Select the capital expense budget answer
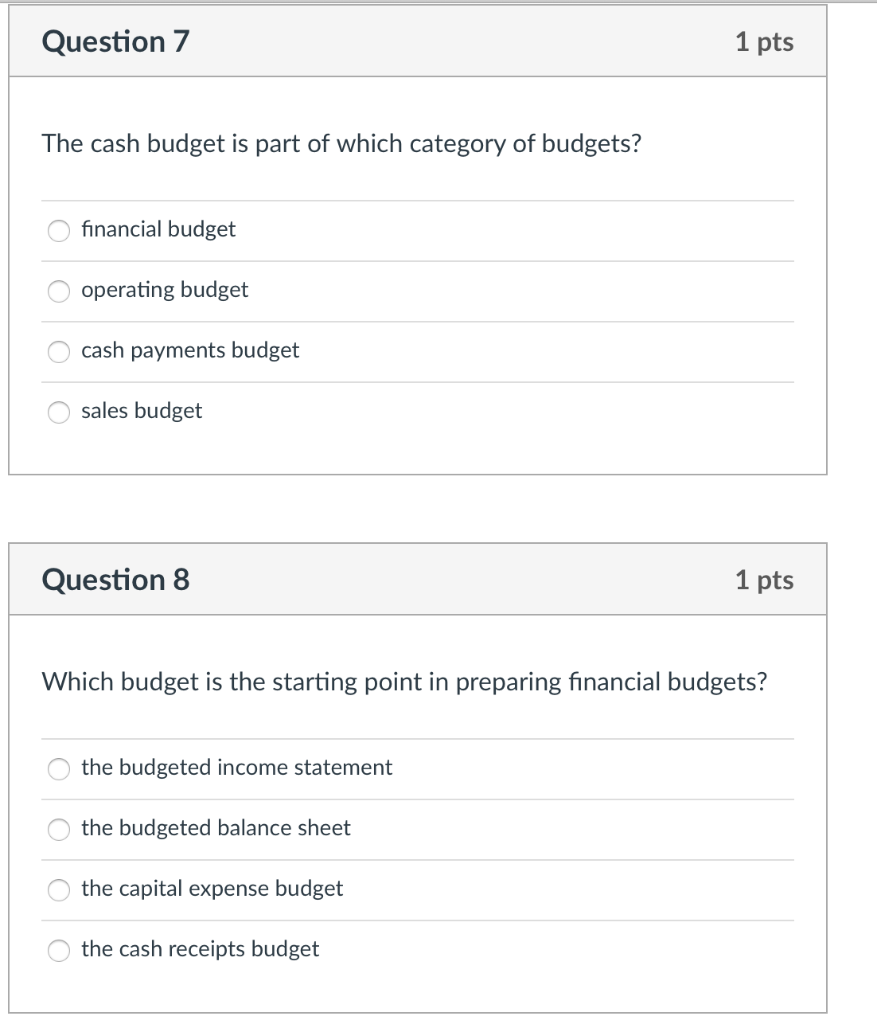877x1024 pixels. [x=57, y=889]
